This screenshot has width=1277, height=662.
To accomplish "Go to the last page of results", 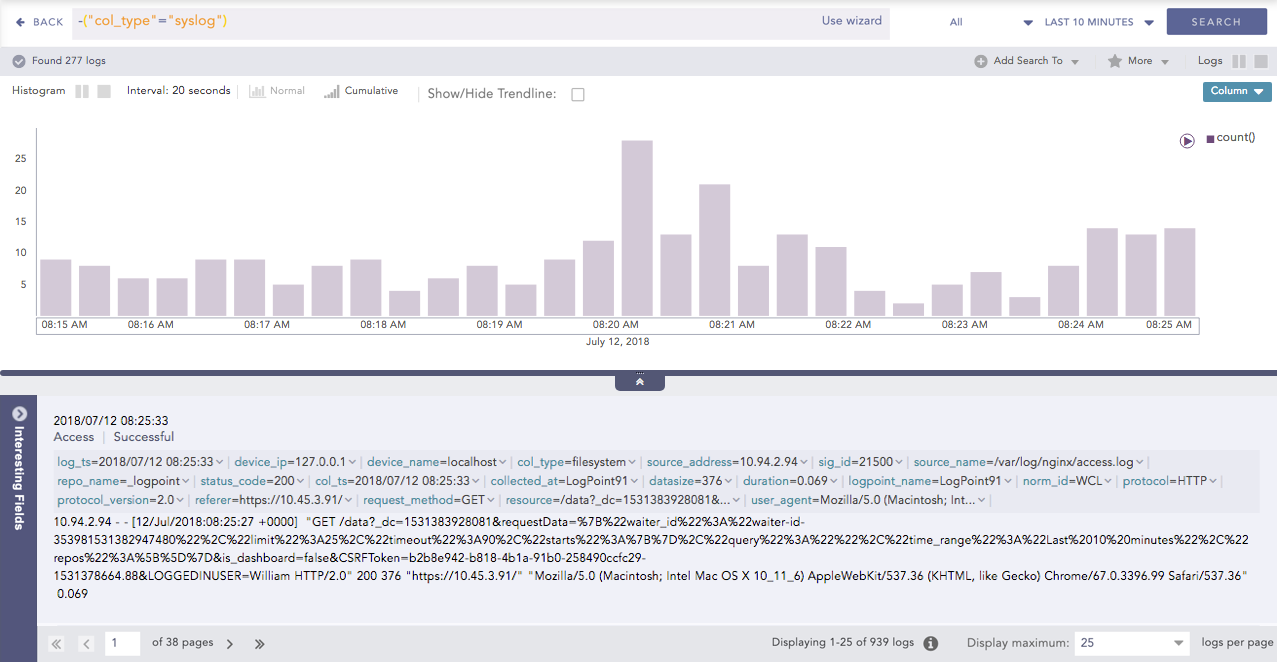I will tap(260, 644).
